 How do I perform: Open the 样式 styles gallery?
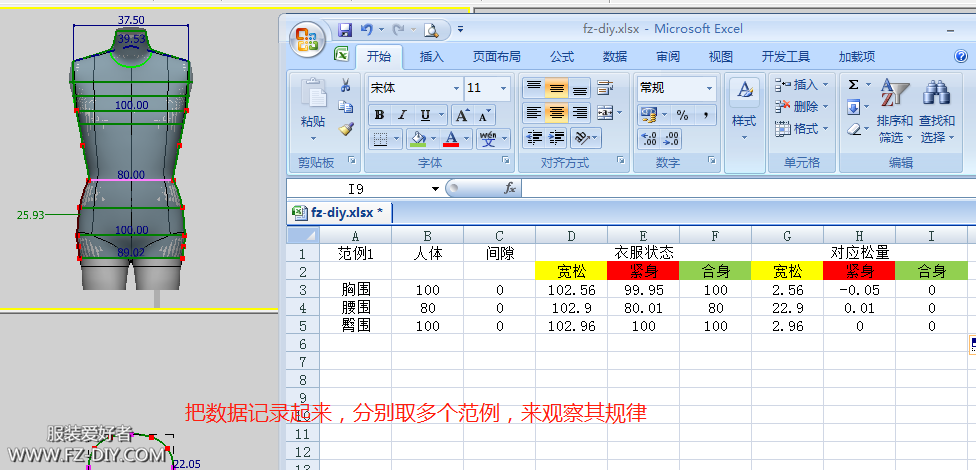coord(744,111)
